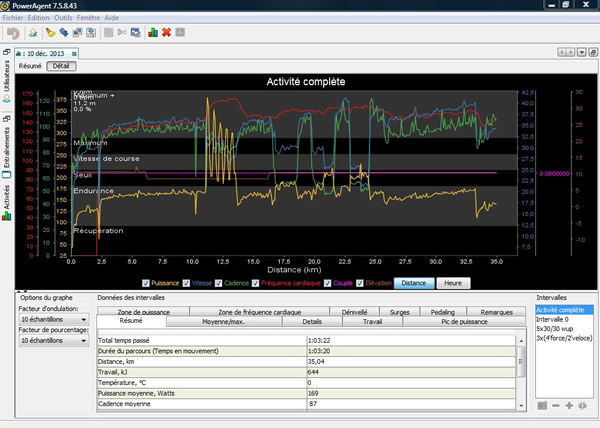Viewport: 600px width, 428px height.
Task: Open the Fenêtre menu
Action: (88, 18)
